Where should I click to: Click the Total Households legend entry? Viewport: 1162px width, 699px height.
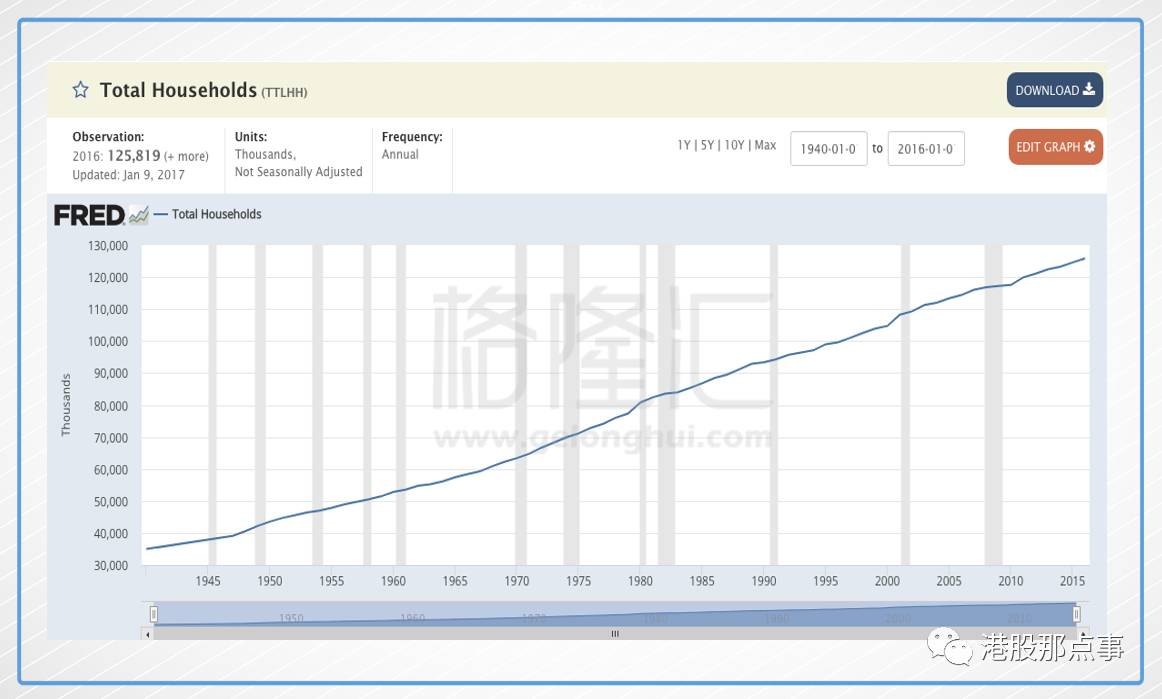pos(208,214)
